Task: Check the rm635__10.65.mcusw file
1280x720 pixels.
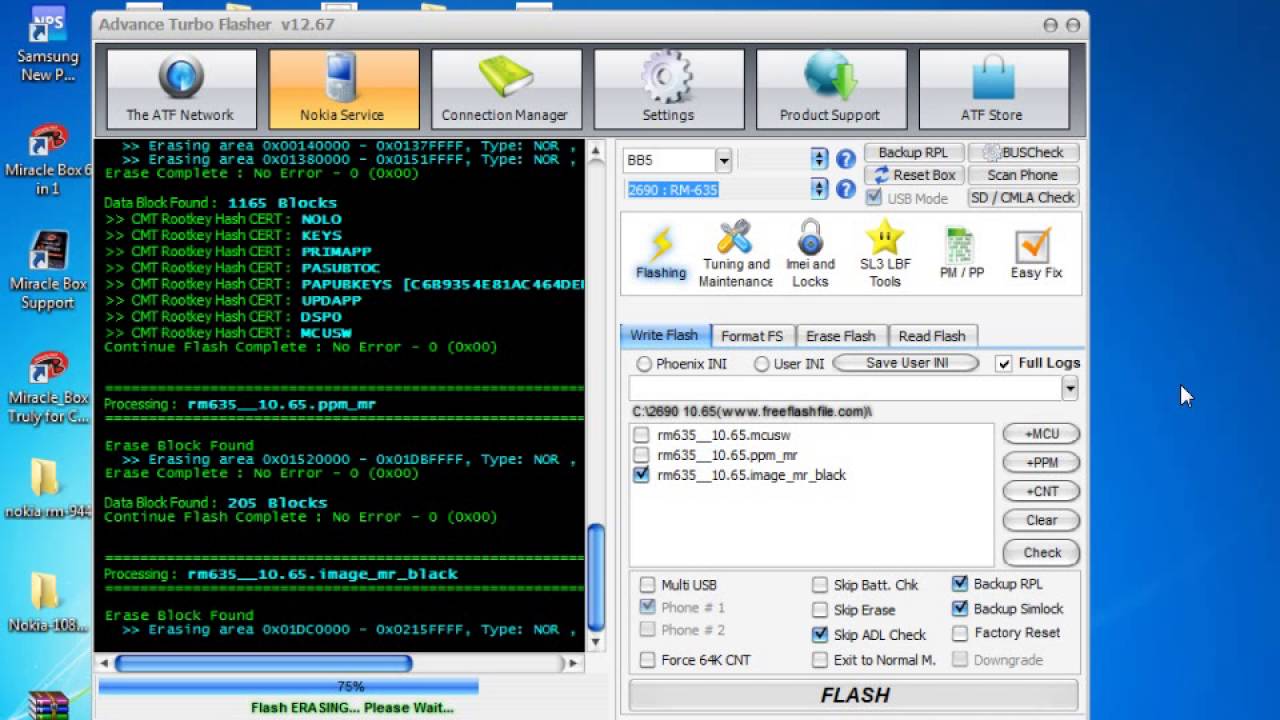Action: pyautogui.click(x=641, y=435)
